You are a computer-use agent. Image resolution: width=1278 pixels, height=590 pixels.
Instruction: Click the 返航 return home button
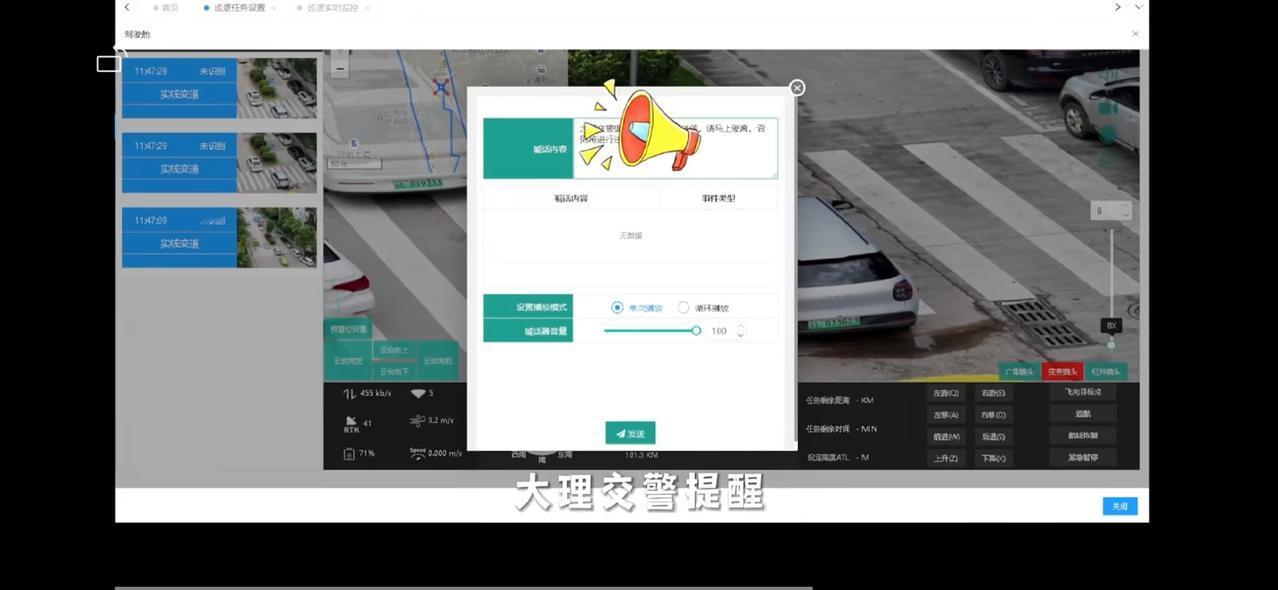[1083, 414]
